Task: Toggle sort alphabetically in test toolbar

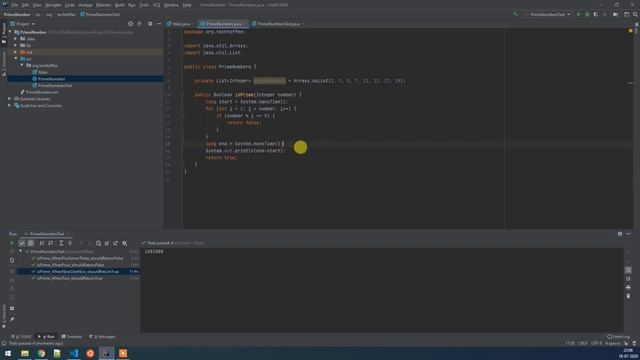Action: click(x=42, y=243)
